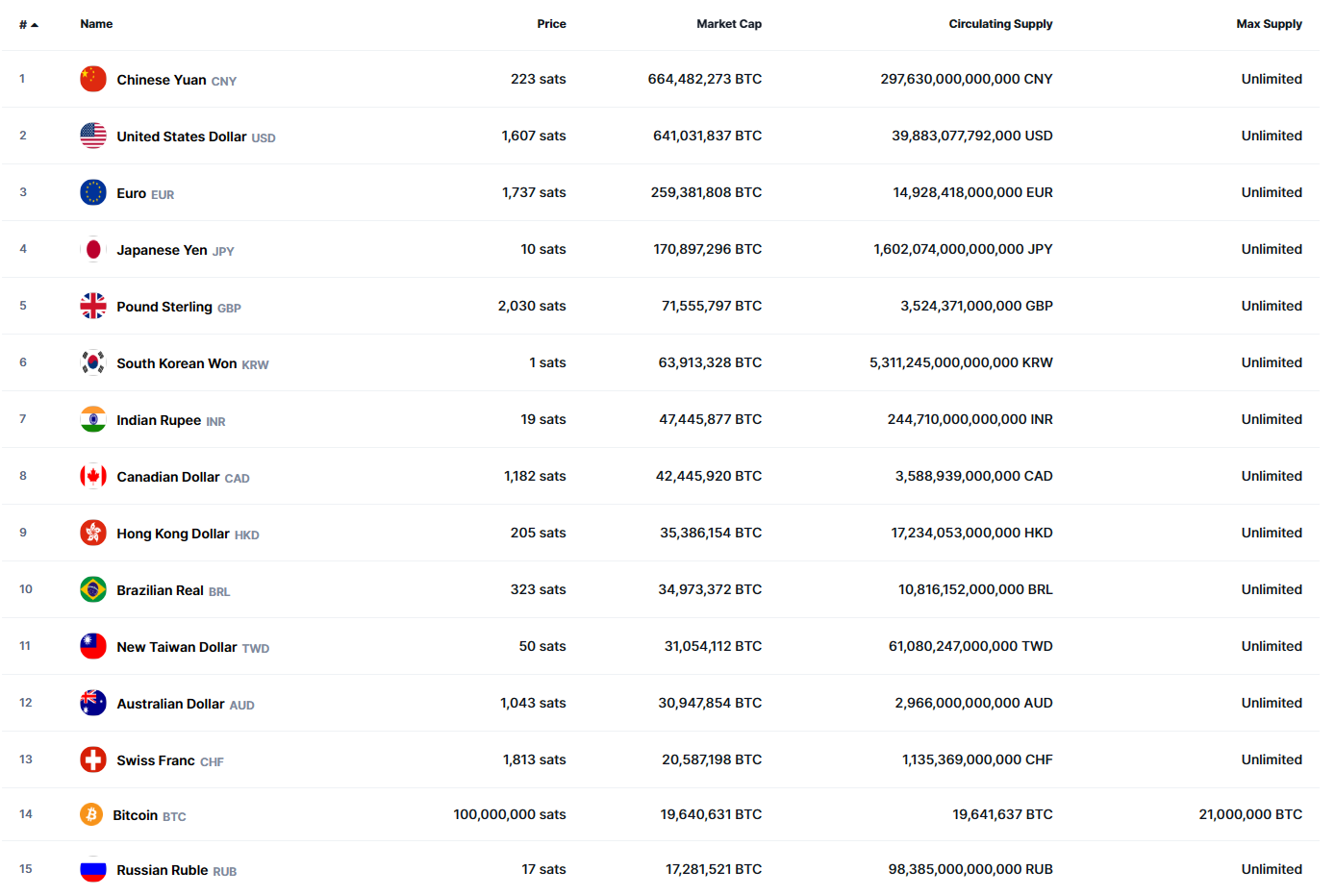Click the Chinese Yuan flag icon
1335x896 pixels.
[x=93, y=79]
